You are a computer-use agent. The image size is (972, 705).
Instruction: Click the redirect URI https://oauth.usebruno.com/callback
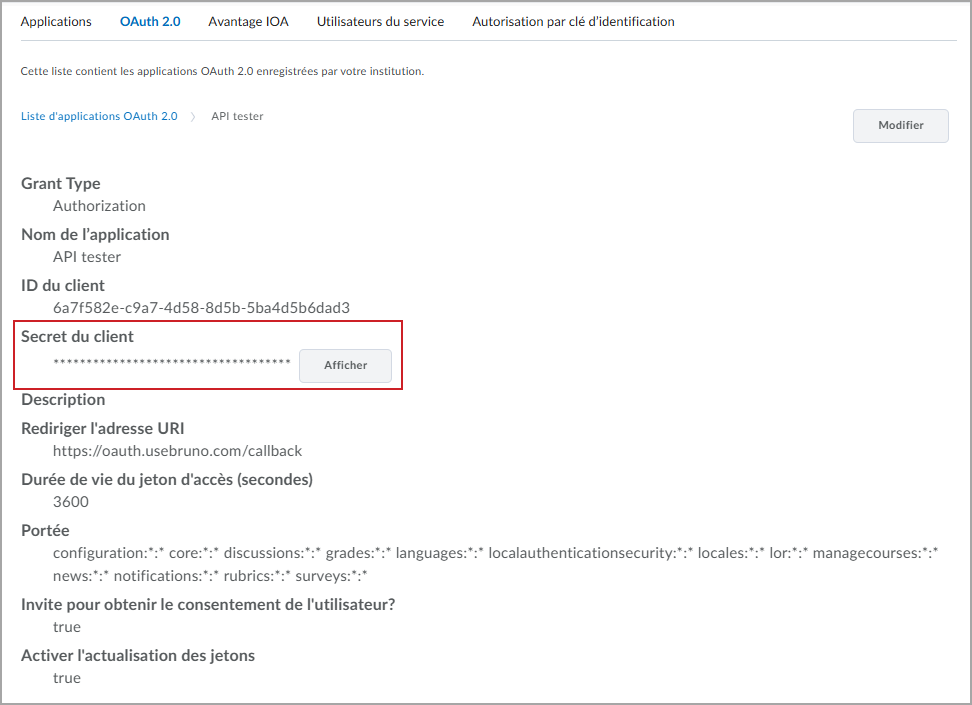point(177,451)
